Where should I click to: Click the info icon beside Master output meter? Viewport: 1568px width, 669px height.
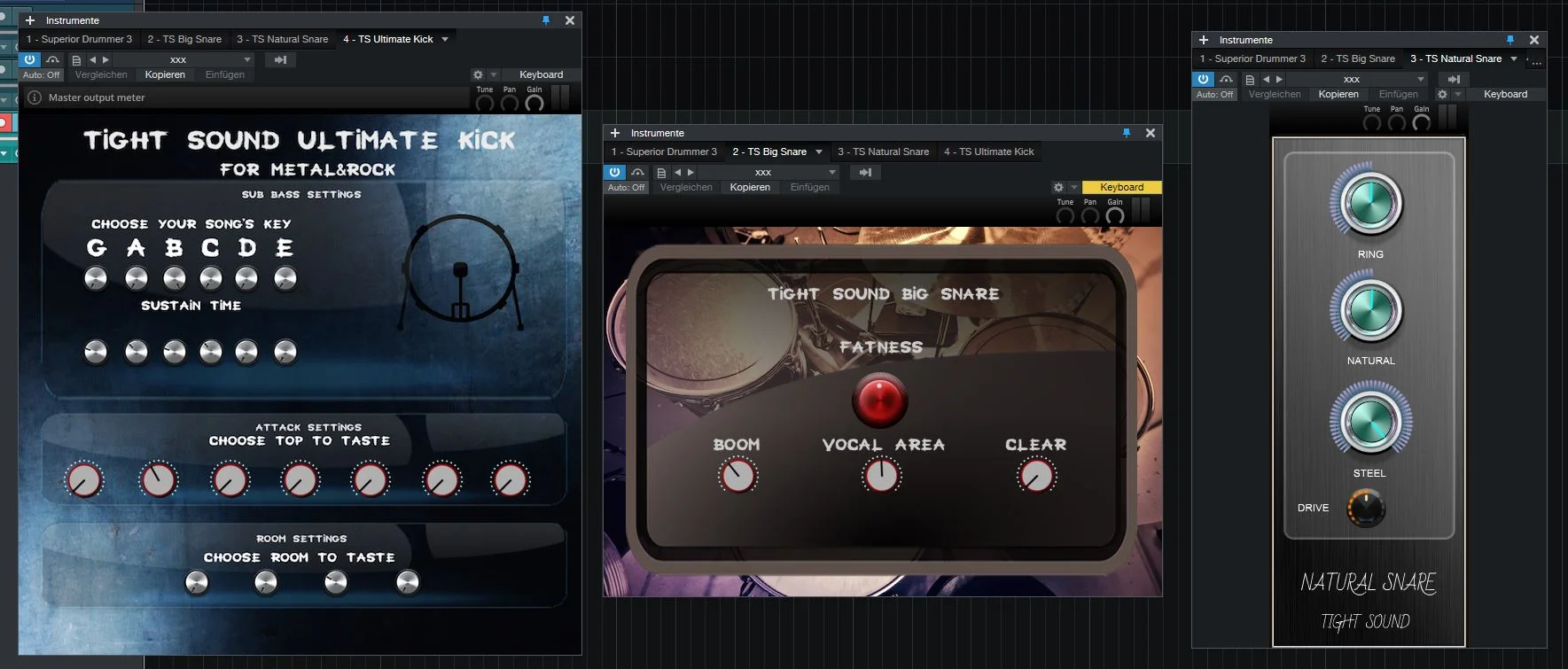[x=35, y=97]
